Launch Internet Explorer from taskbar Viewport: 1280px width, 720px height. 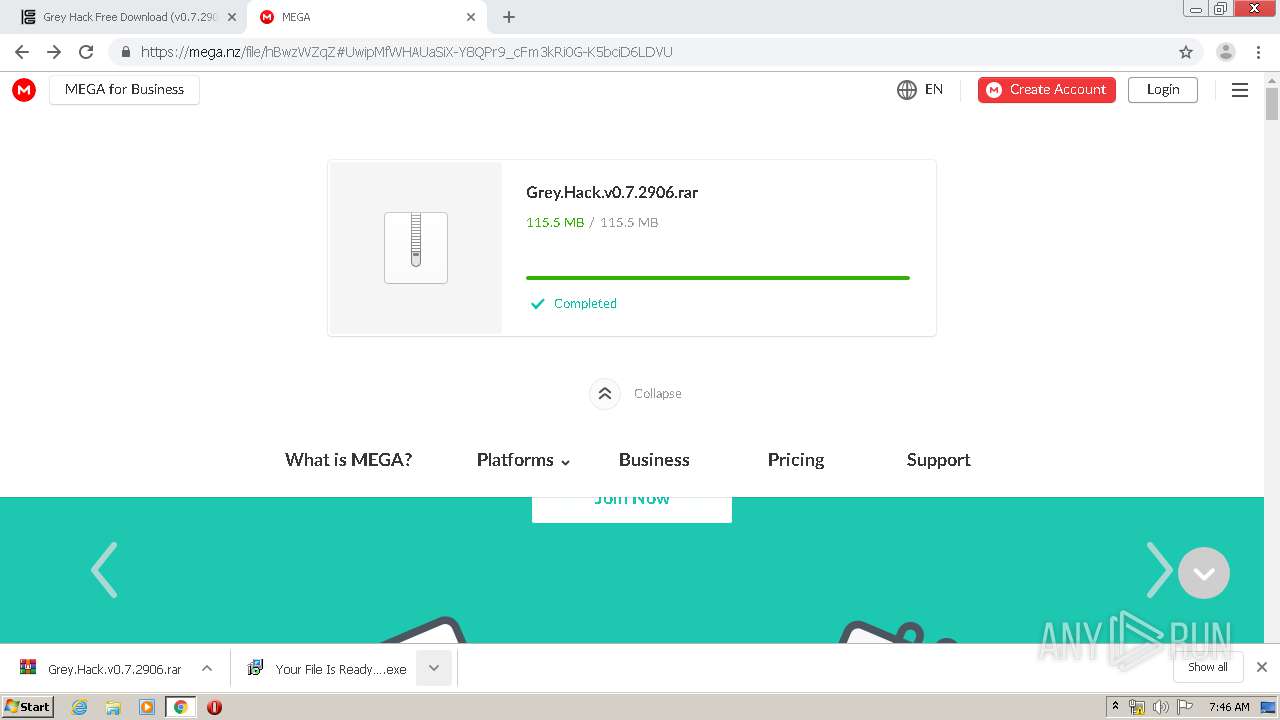[x=80, y=707]
